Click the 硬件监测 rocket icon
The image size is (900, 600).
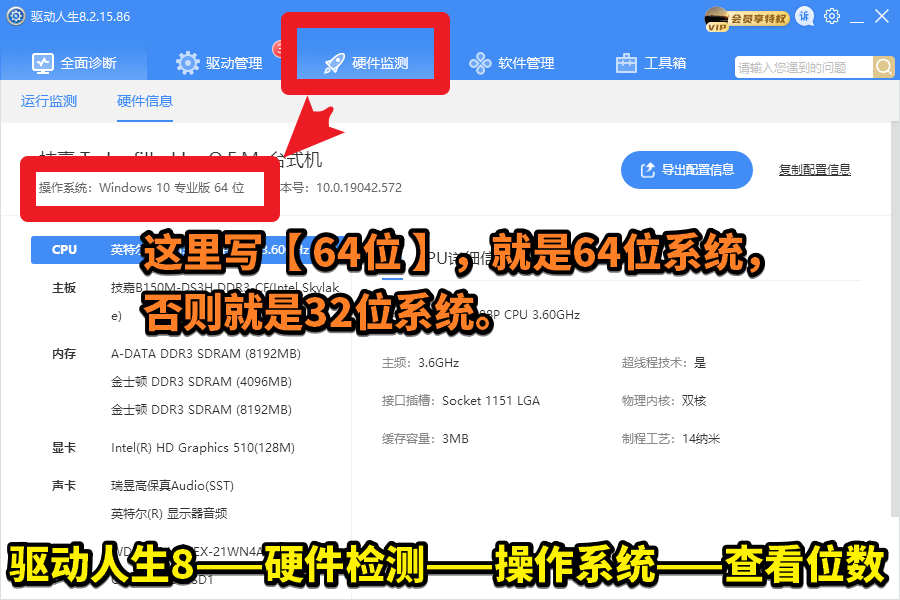point(334,64)
